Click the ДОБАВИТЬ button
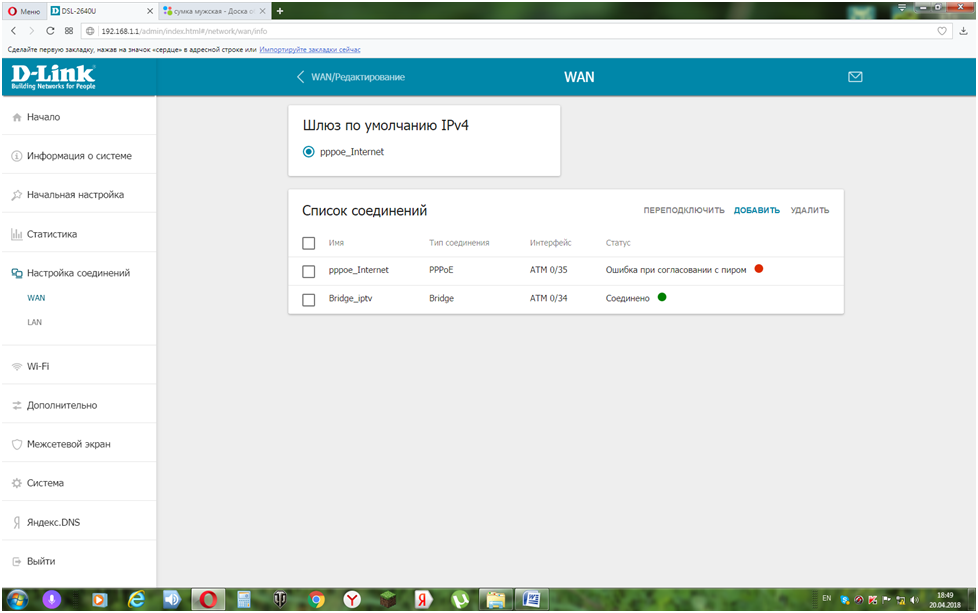The height and width of the screenshot is (613, 978). tap(757, 210)
